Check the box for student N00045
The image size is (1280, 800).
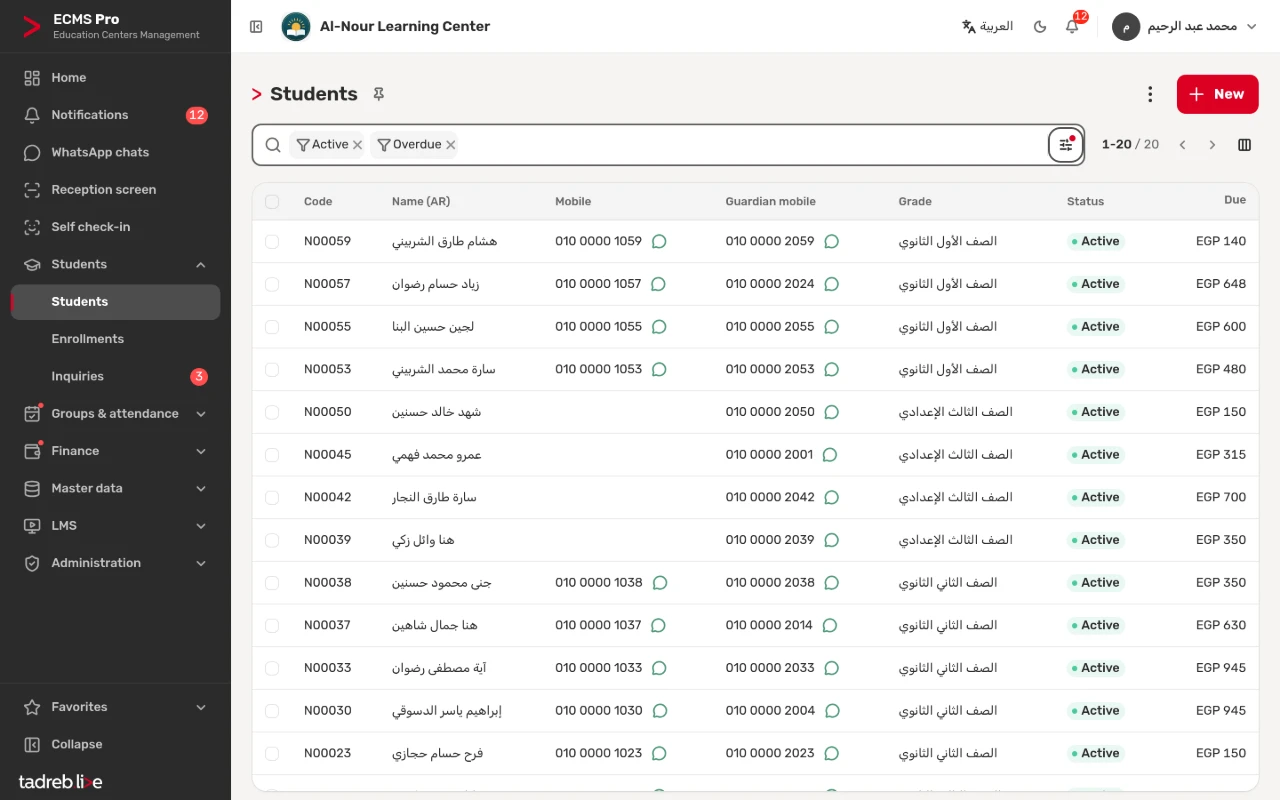[272, 455]
